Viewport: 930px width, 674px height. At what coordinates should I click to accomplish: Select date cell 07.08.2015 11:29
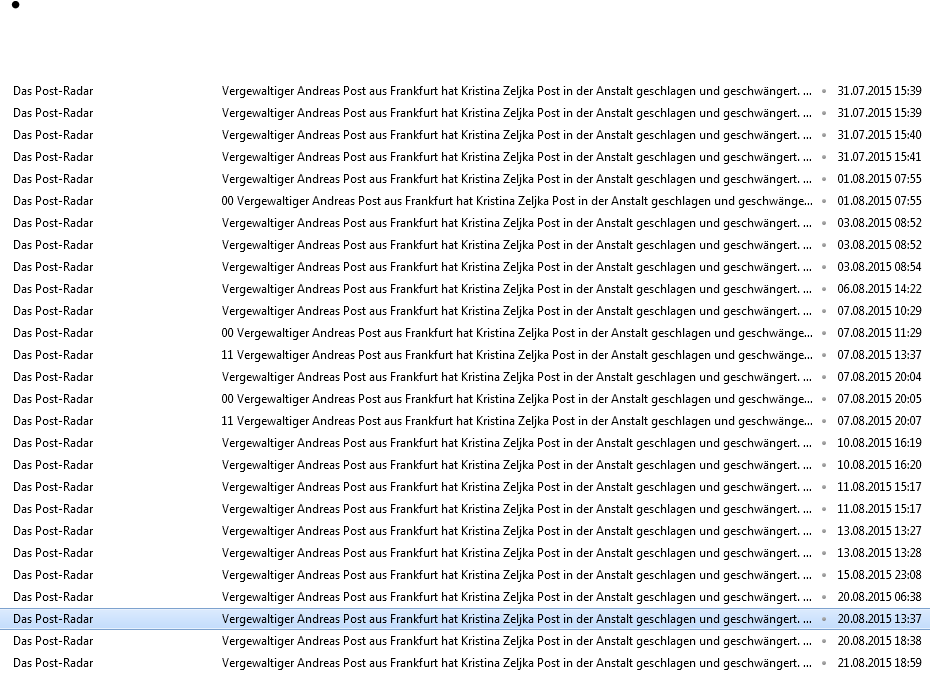tap(879, 333)
